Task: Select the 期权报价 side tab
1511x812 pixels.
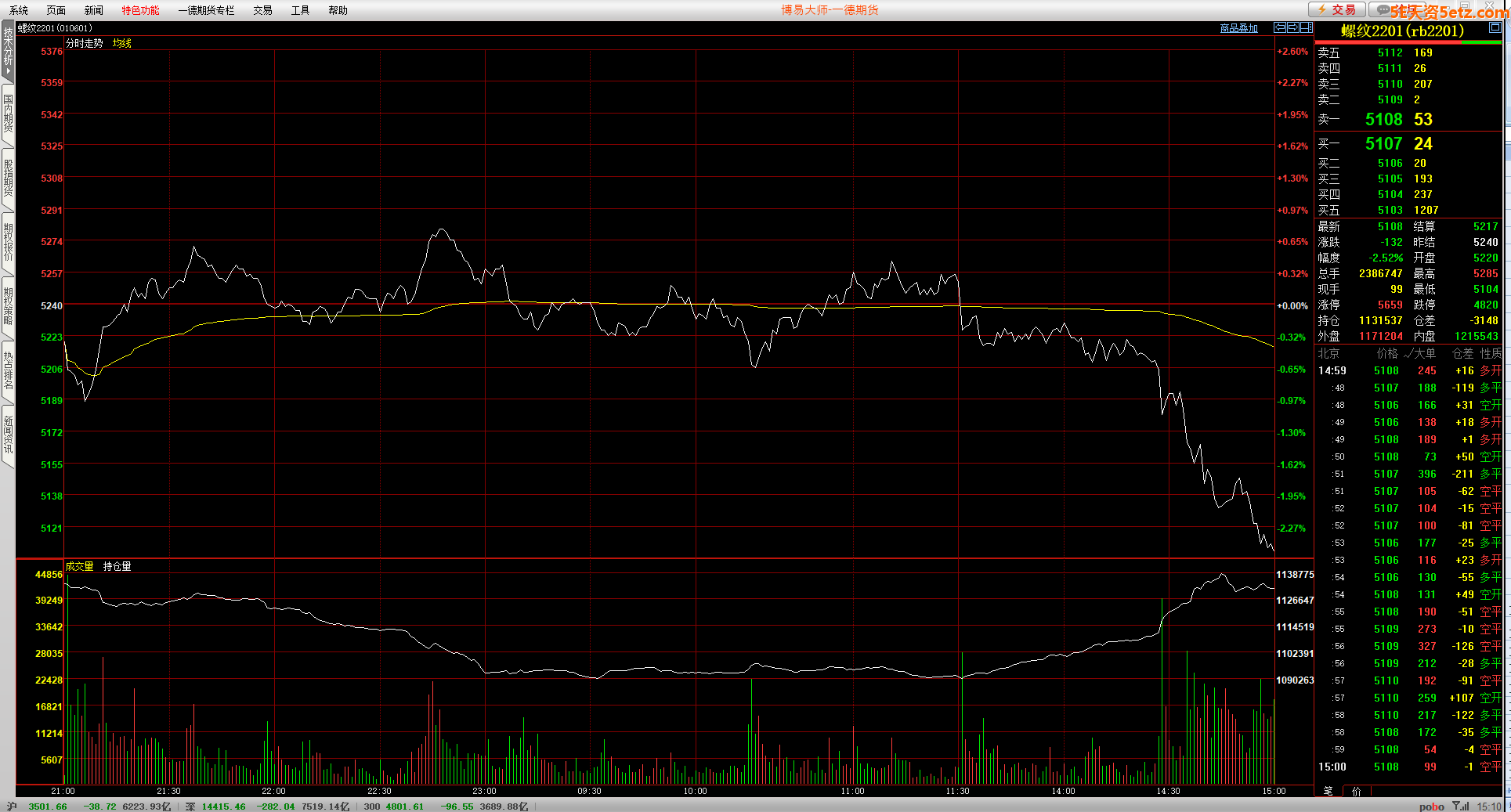Action: [8, 244]
